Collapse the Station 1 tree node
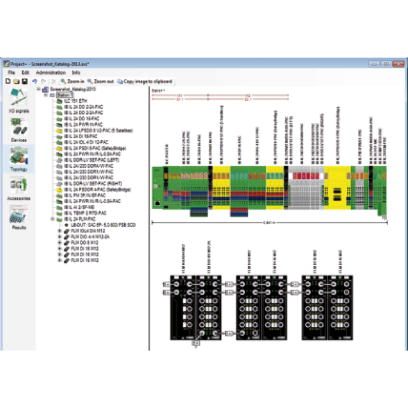 [46, 95]
